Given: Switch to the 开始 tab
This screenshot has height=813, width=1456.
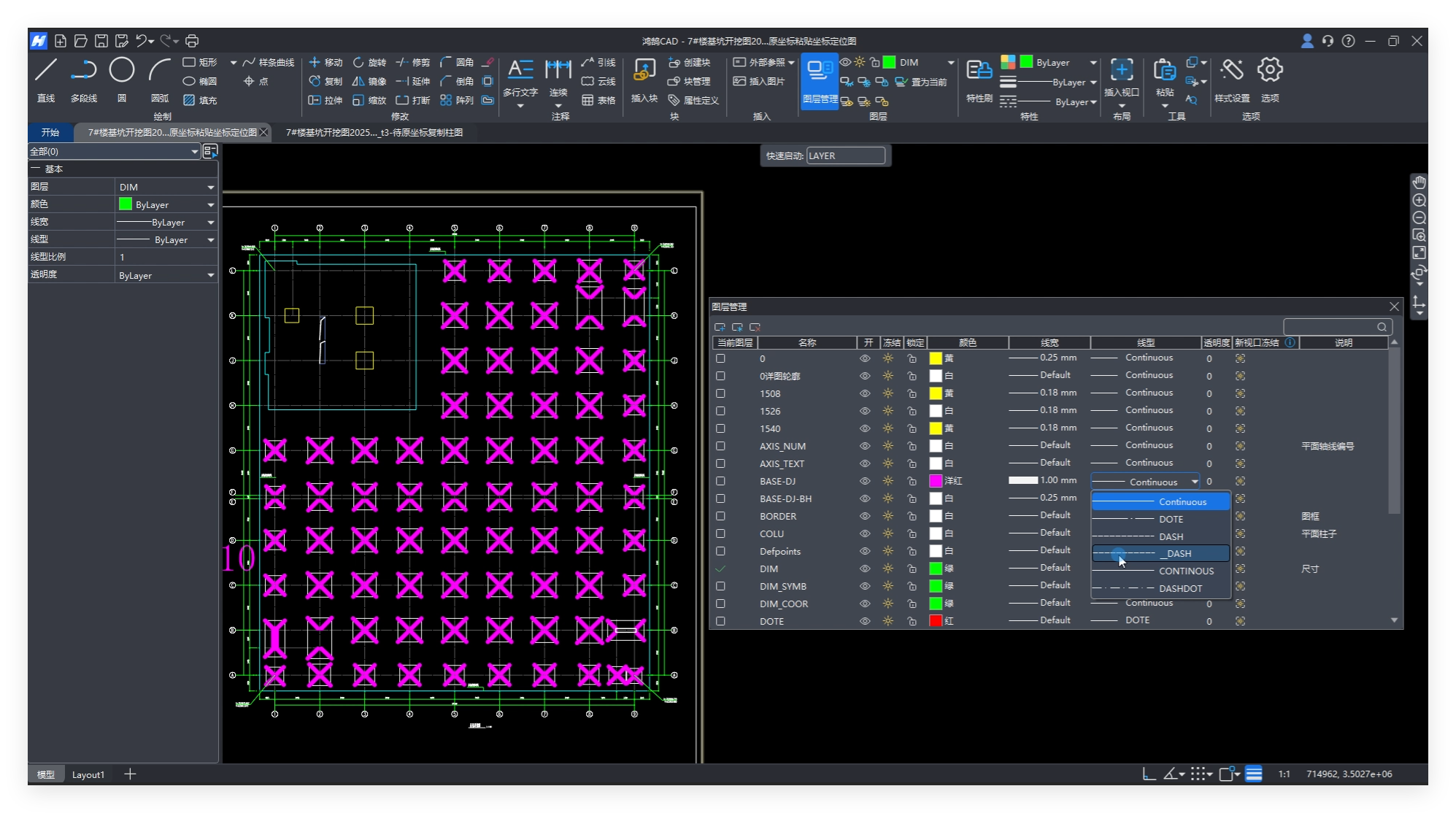Looking at the screenshot, I should 50,132.
